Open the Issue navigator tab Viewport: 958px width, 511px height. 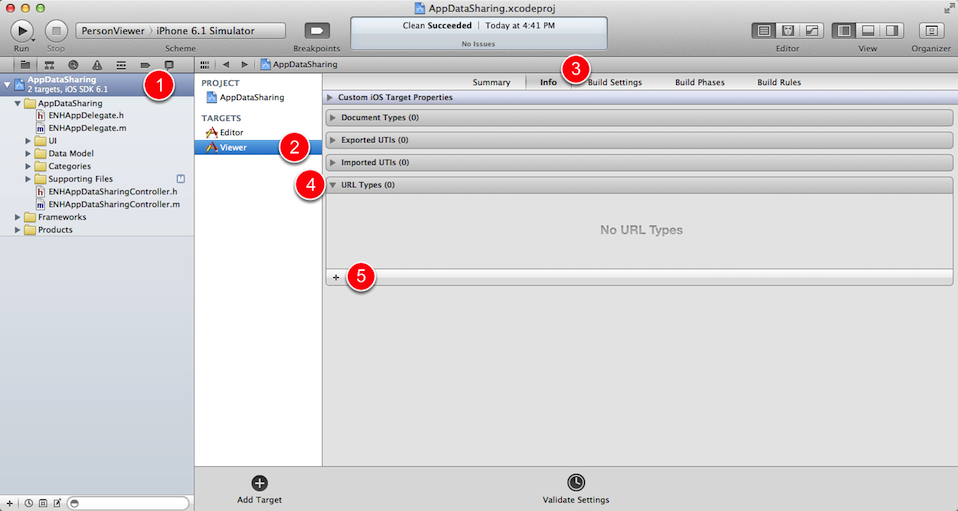pyautogui.click(x=97, y=64)
